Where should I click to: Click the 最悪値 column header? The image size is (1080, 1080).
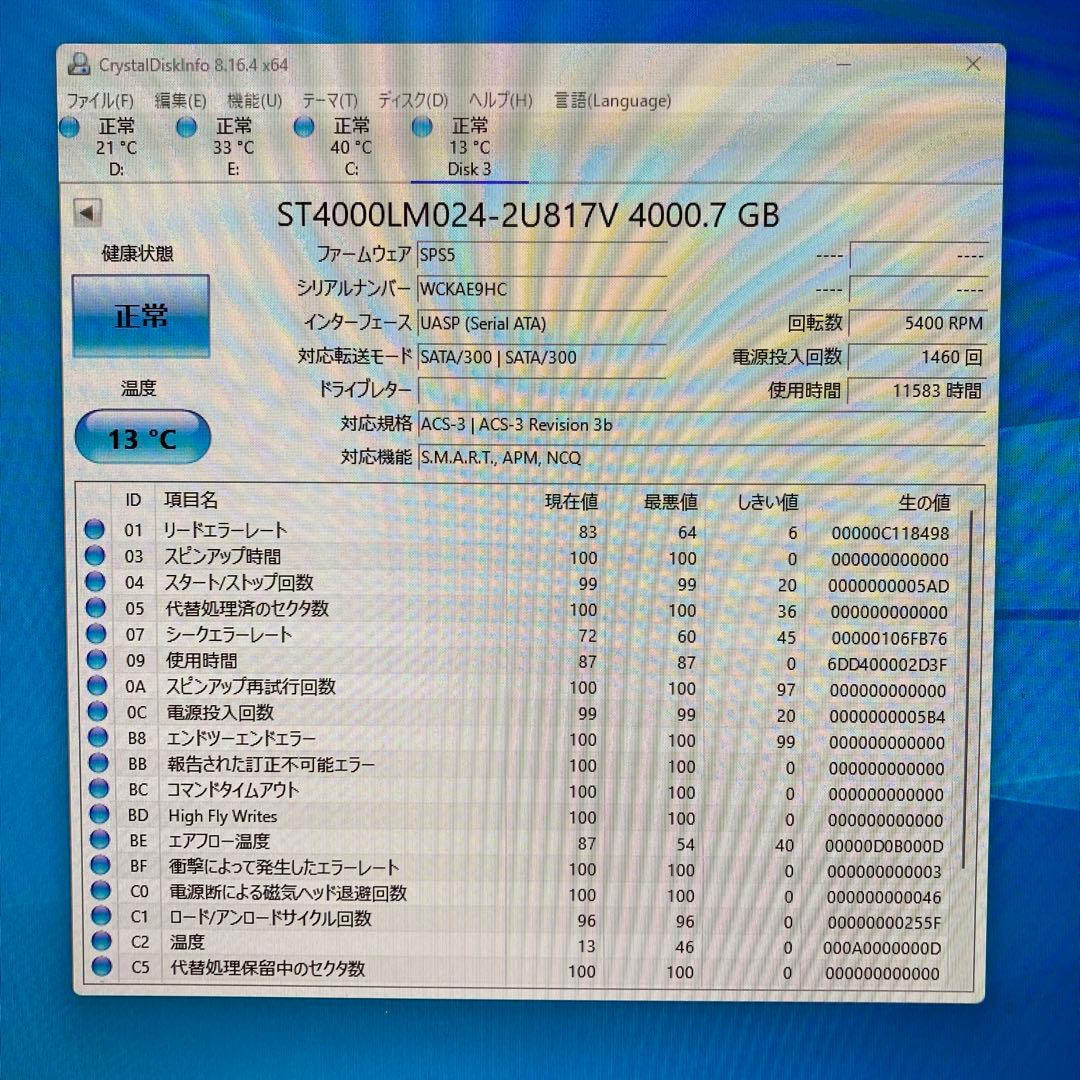pyautogui.click(x=670, y=502)
